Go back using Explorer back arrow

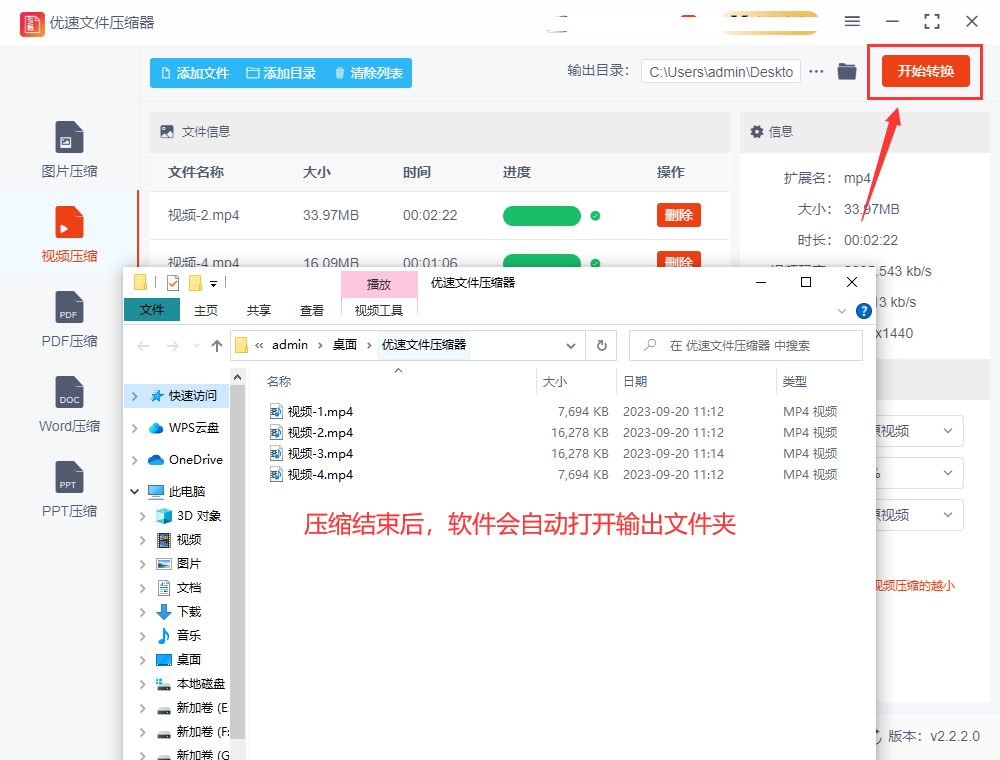(x=143, y=346)
